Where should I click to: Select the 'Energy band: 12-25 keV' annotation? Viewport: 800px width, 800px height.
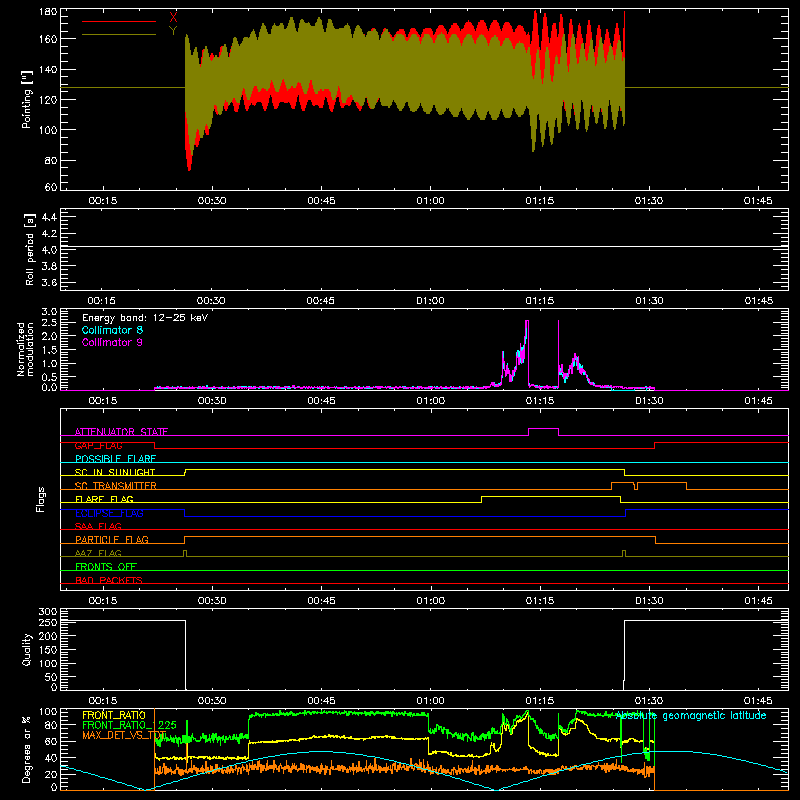[145, 318]
